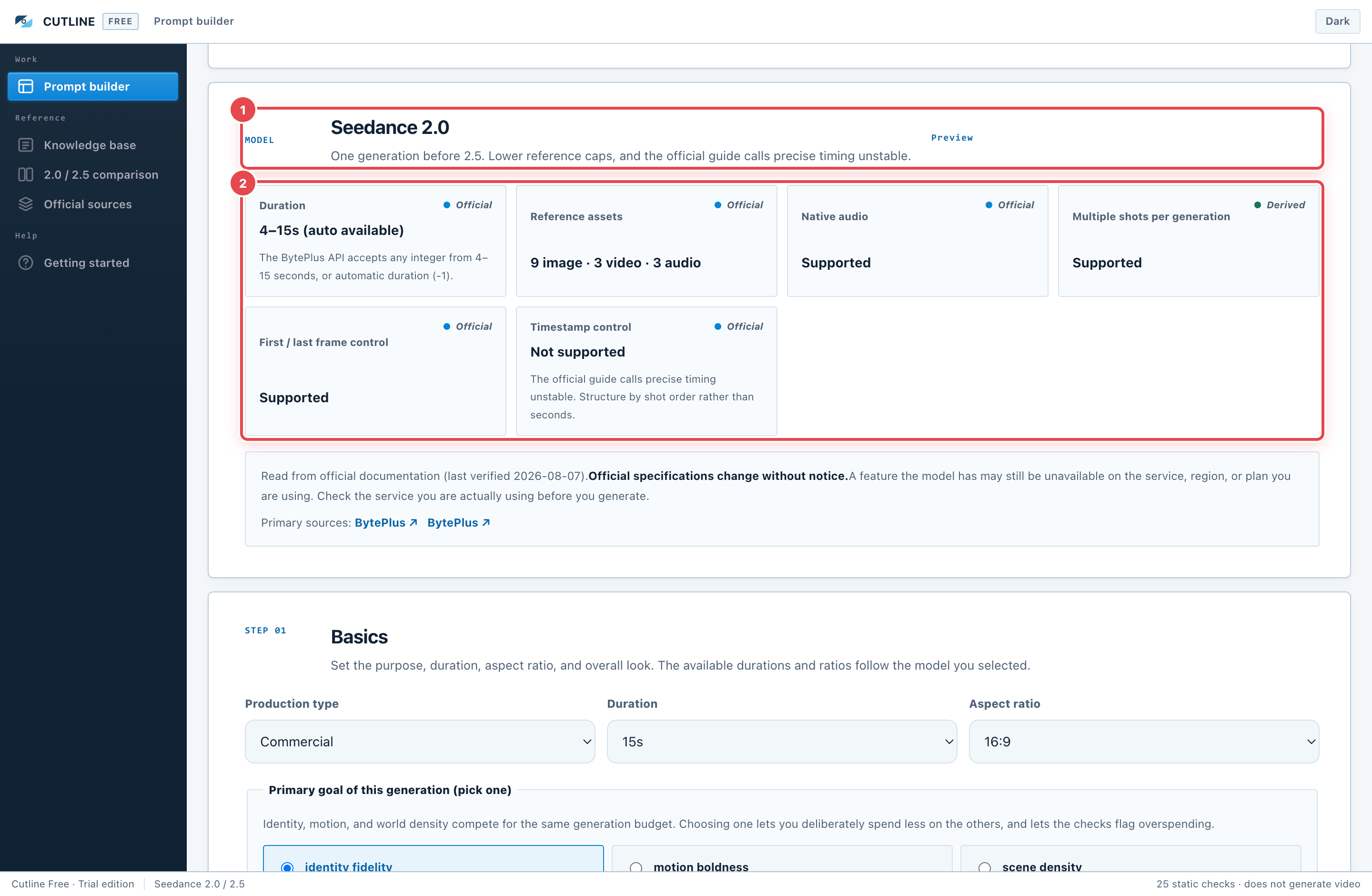Click the FREE plan badge
This screenshot has height=896, width=1372.
click(x=120, y=21)
